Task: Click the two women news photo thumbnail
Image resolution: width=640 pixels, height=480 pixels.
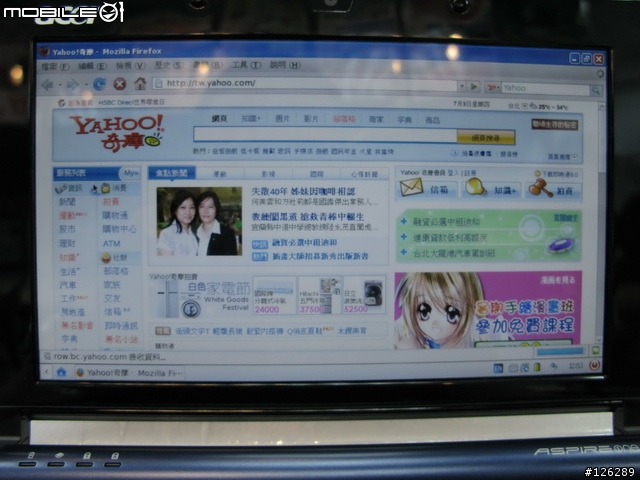Action: pos(199,221)
